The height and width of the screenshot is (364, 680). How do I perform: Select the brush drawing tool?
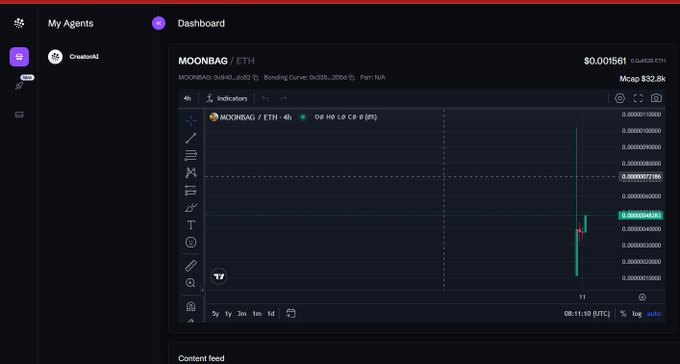[x=191, y=208]
